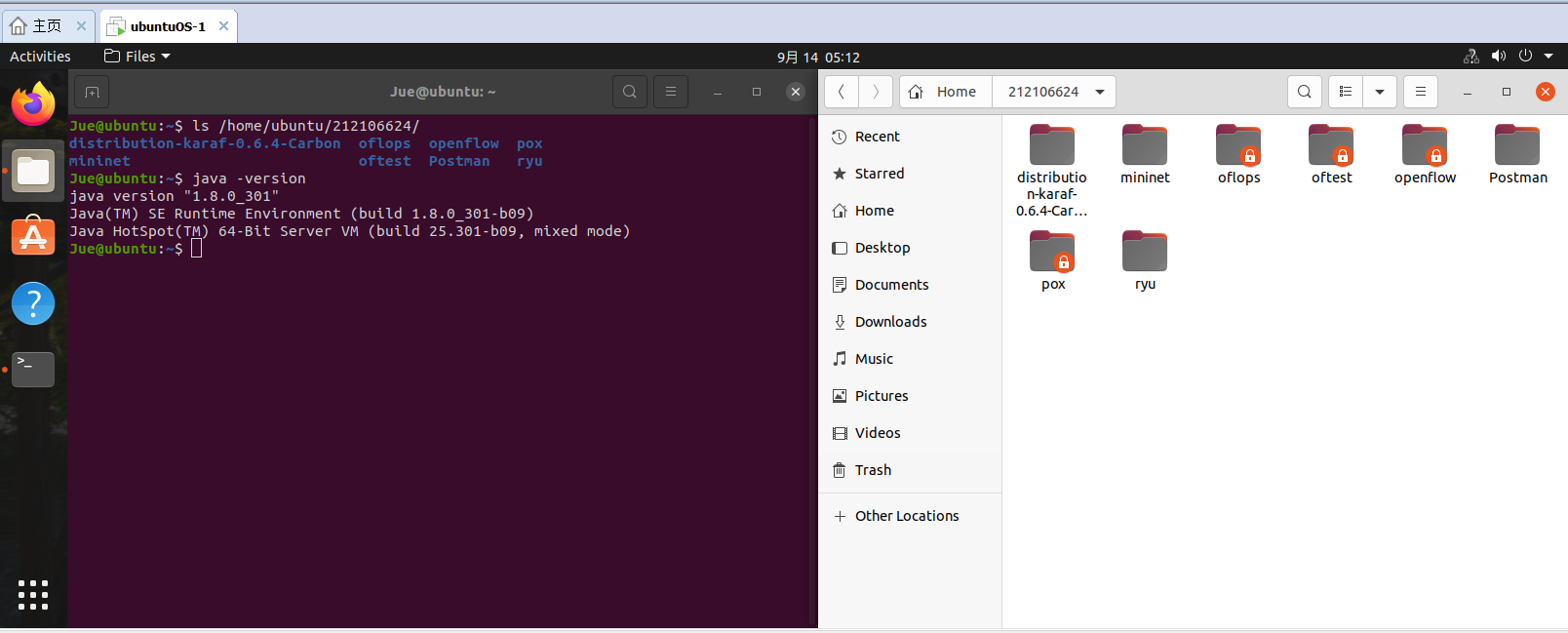Viewport: 1568px width, 633px height.
Task: Open Desktop in the sidebar
Action: click(911, 248)
